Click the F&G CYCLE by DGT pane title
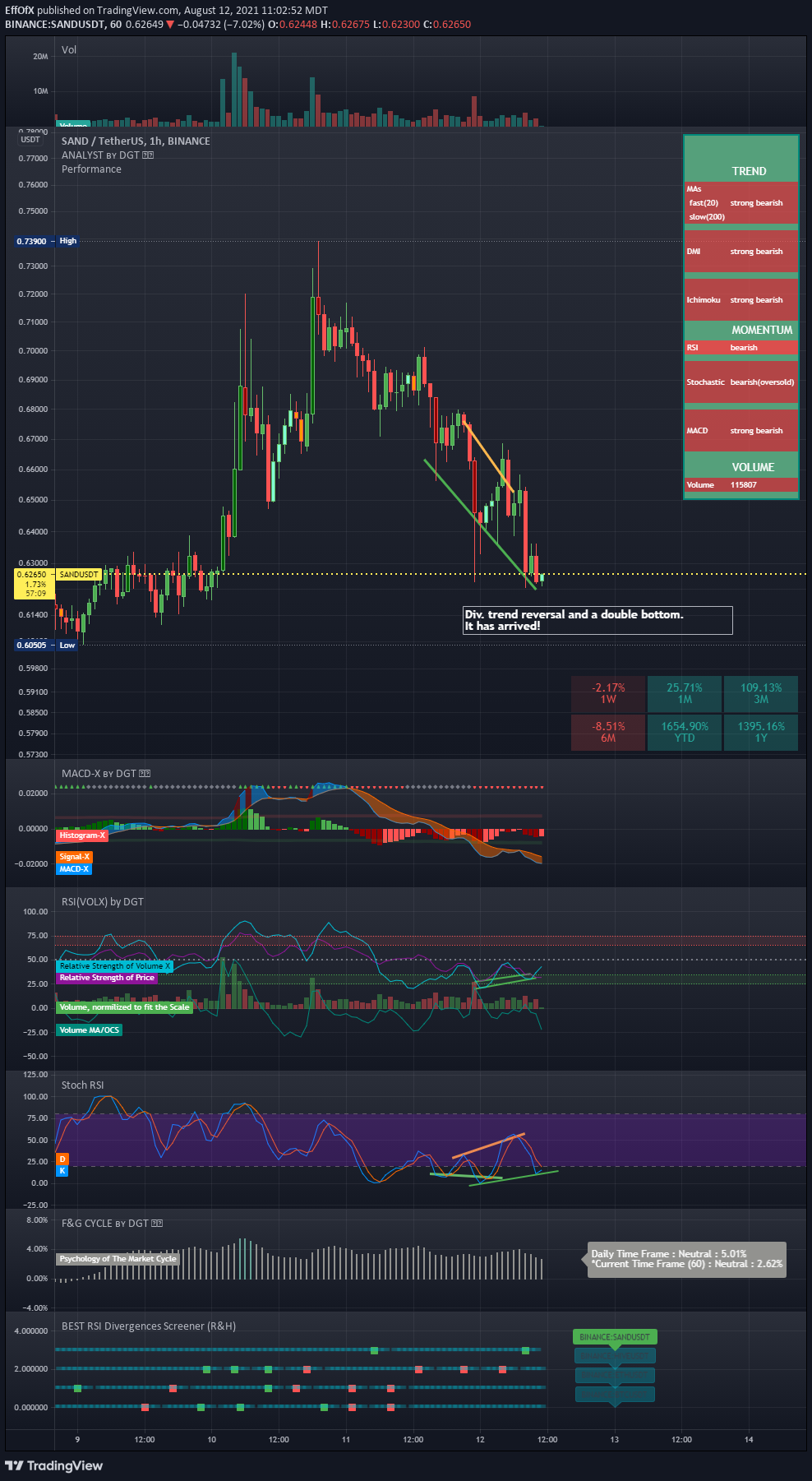The height and width of the screenshot is (1481, 812). pos(113,1223)
